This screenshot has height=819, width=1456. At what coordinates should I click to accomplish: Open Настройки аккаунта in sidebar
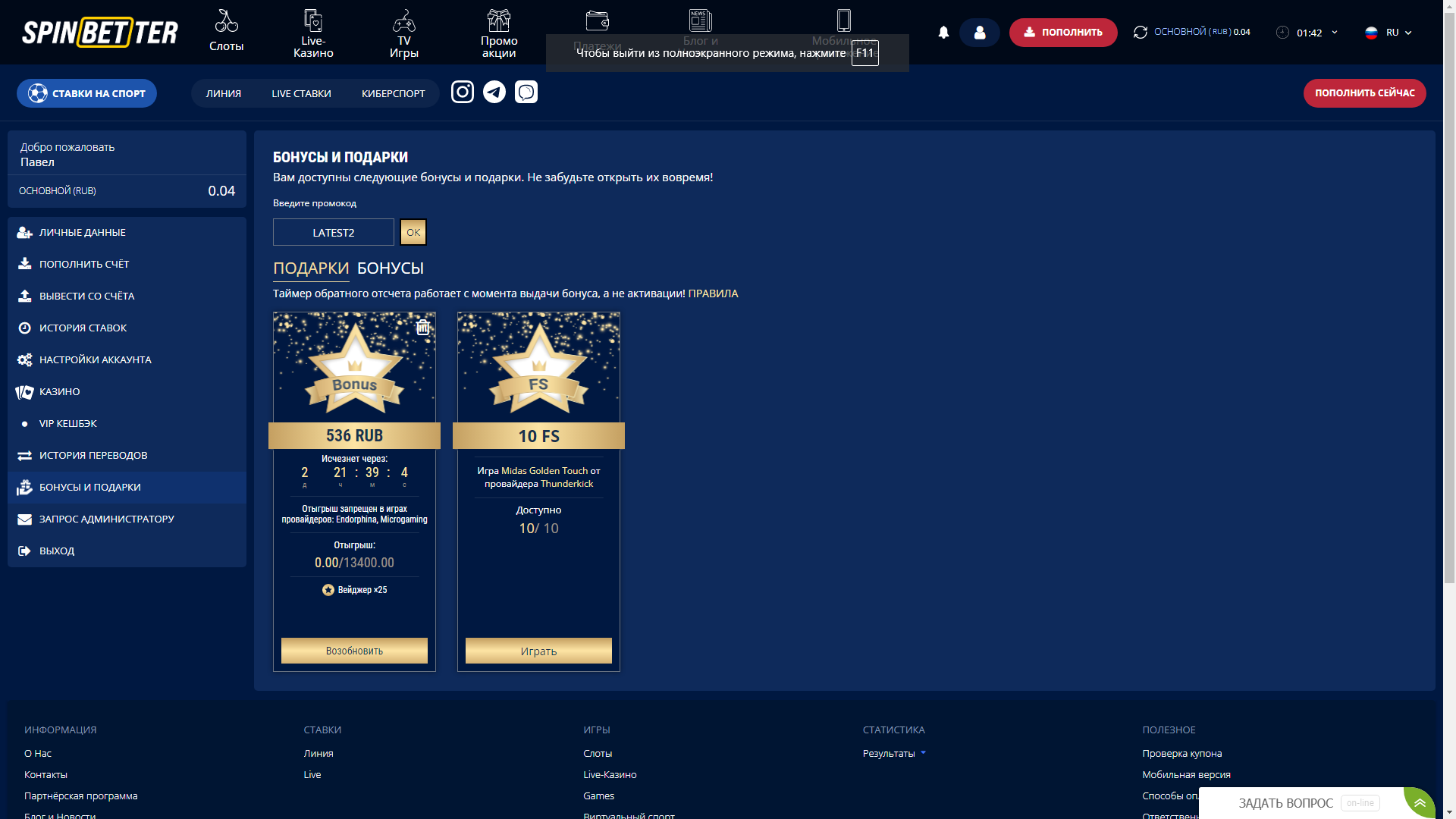(x=127, y=360)
